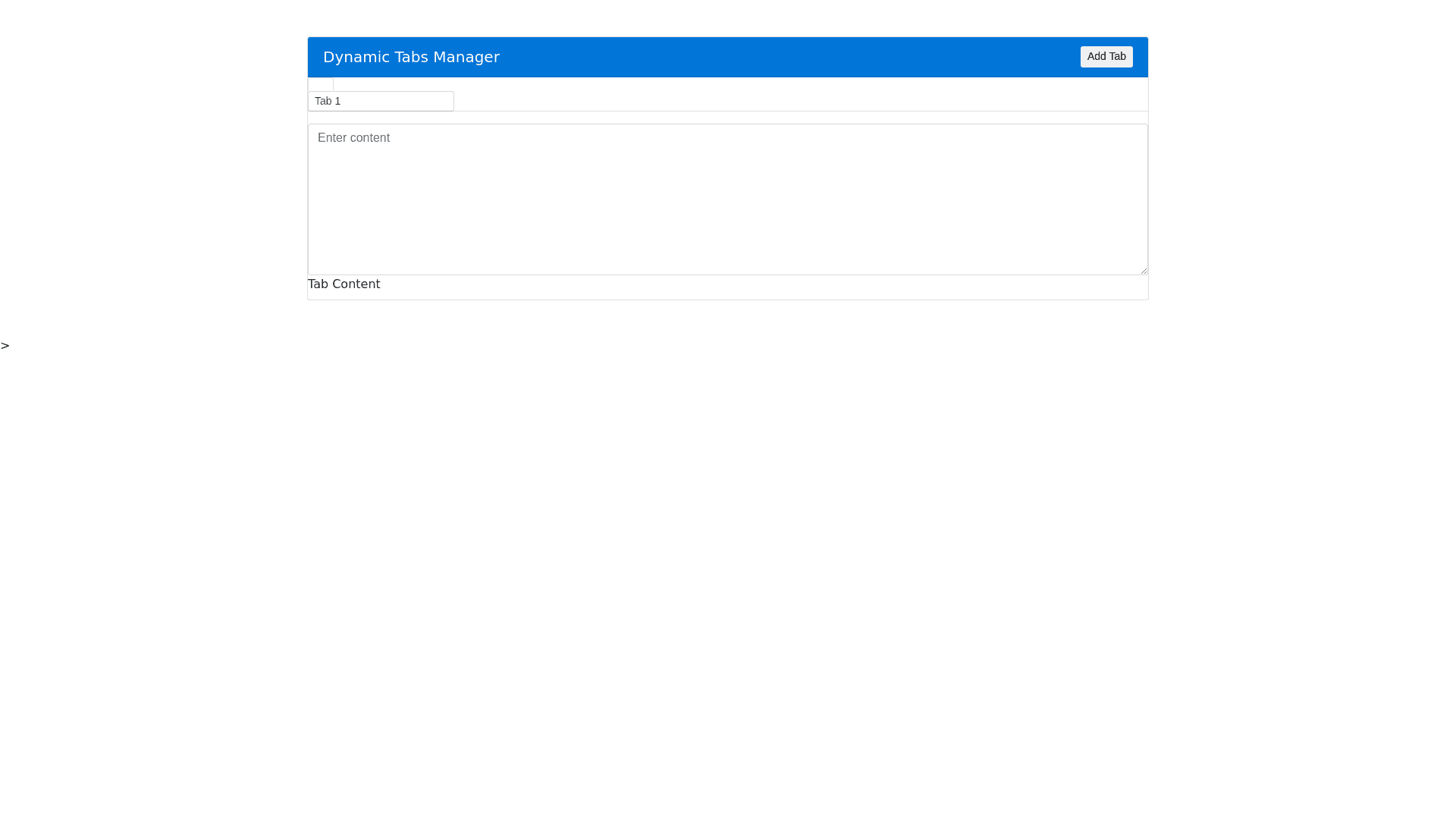Click the right end of Tab 1 field
The image size is (1456, 819).
pos(446,101)
